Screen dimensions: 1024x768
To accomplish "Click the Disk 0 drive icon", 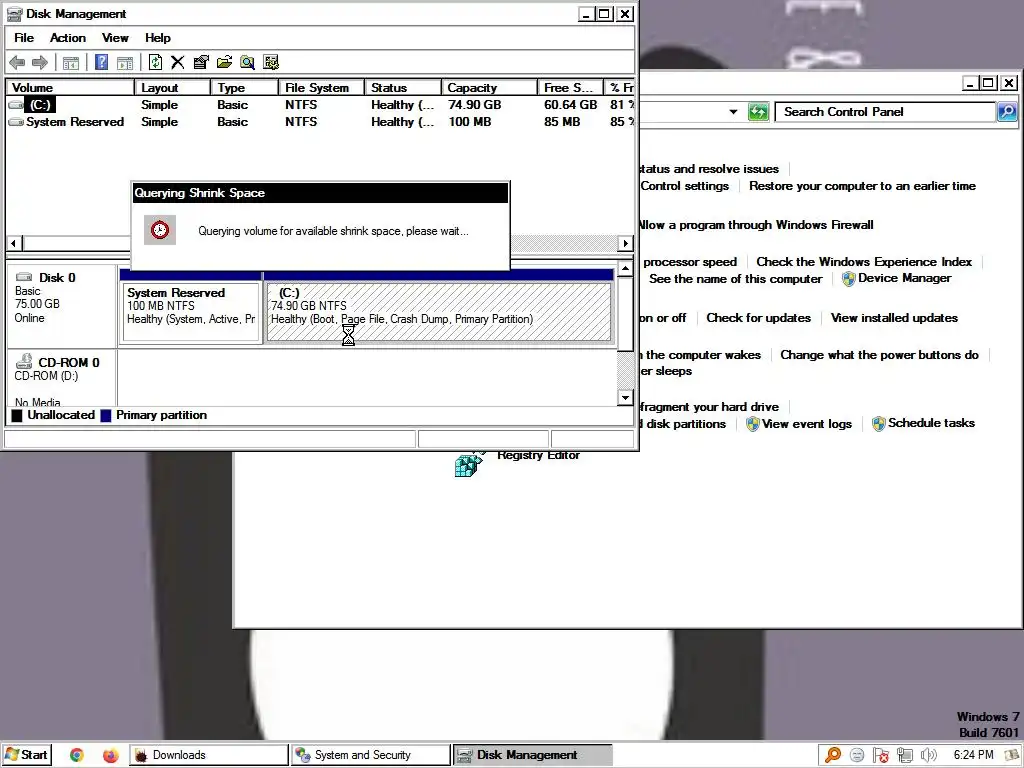I will point(24,277).
